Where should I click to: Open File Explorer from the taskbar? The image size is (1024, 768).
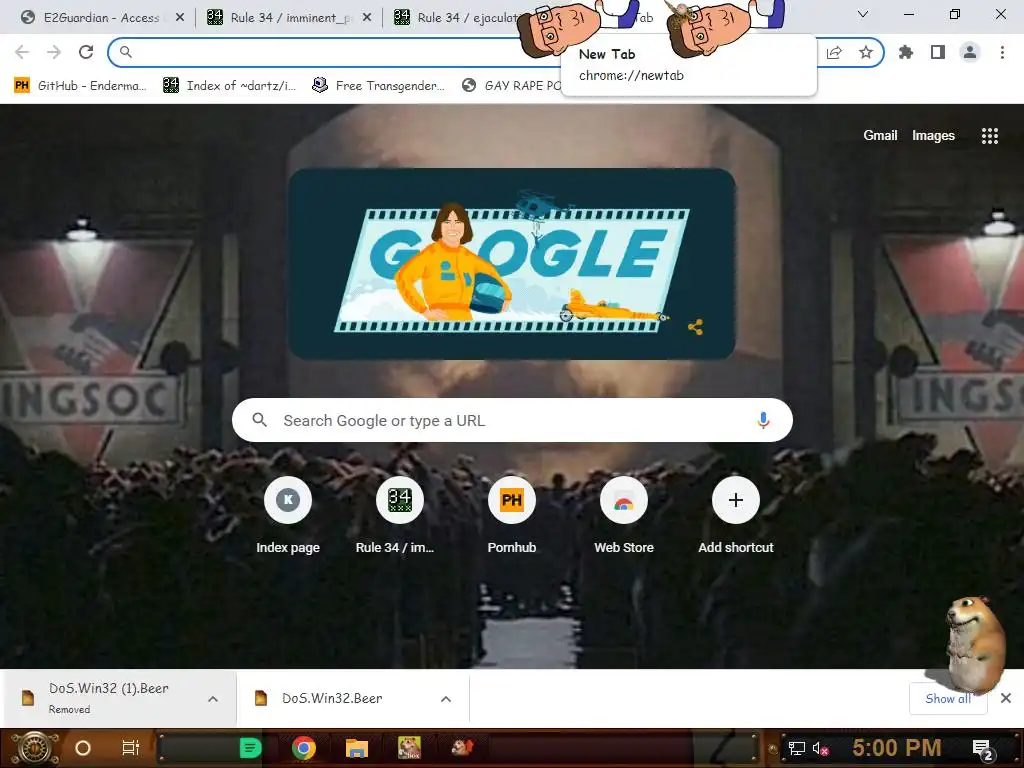(x=357, y=748)
